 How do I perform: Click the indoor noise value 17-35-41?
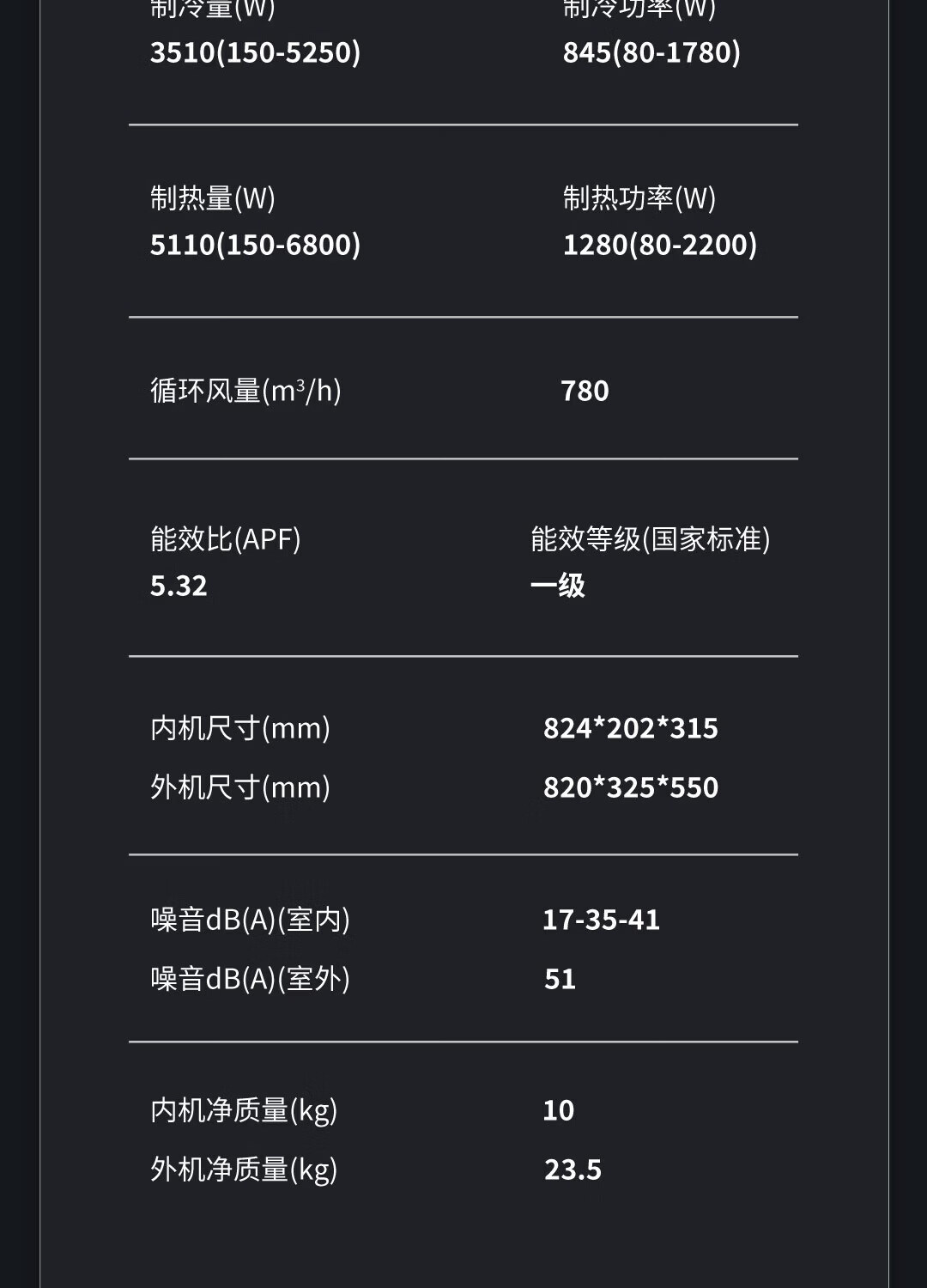click(601, 920)
